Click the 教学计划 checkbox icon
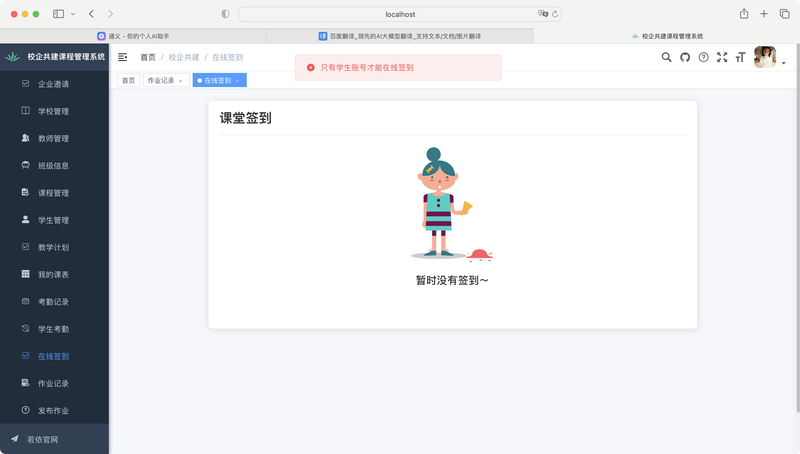This screenshot has height=454, width=800. pos(26,247)
